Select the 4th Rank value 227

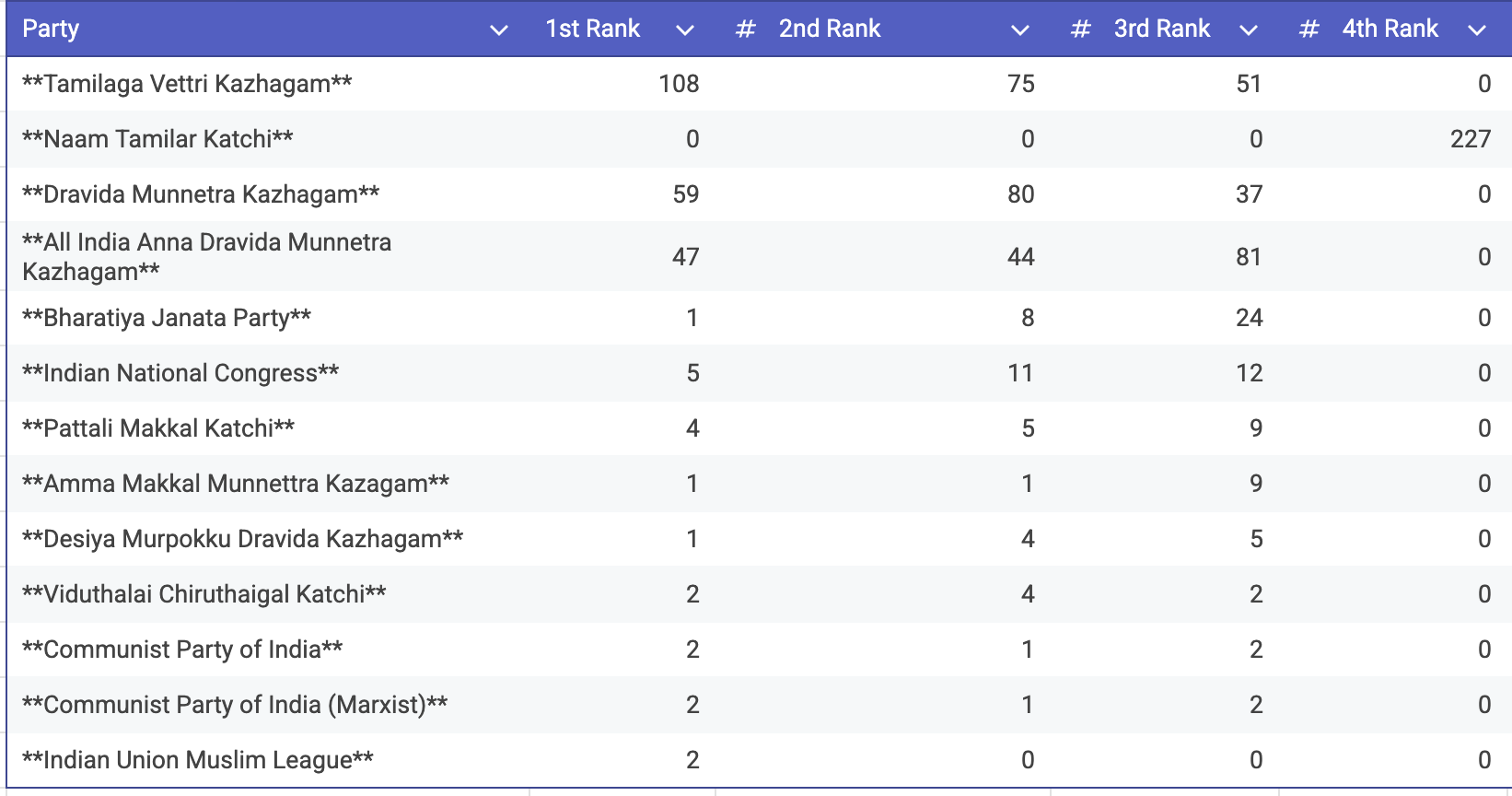point(1471,139)
